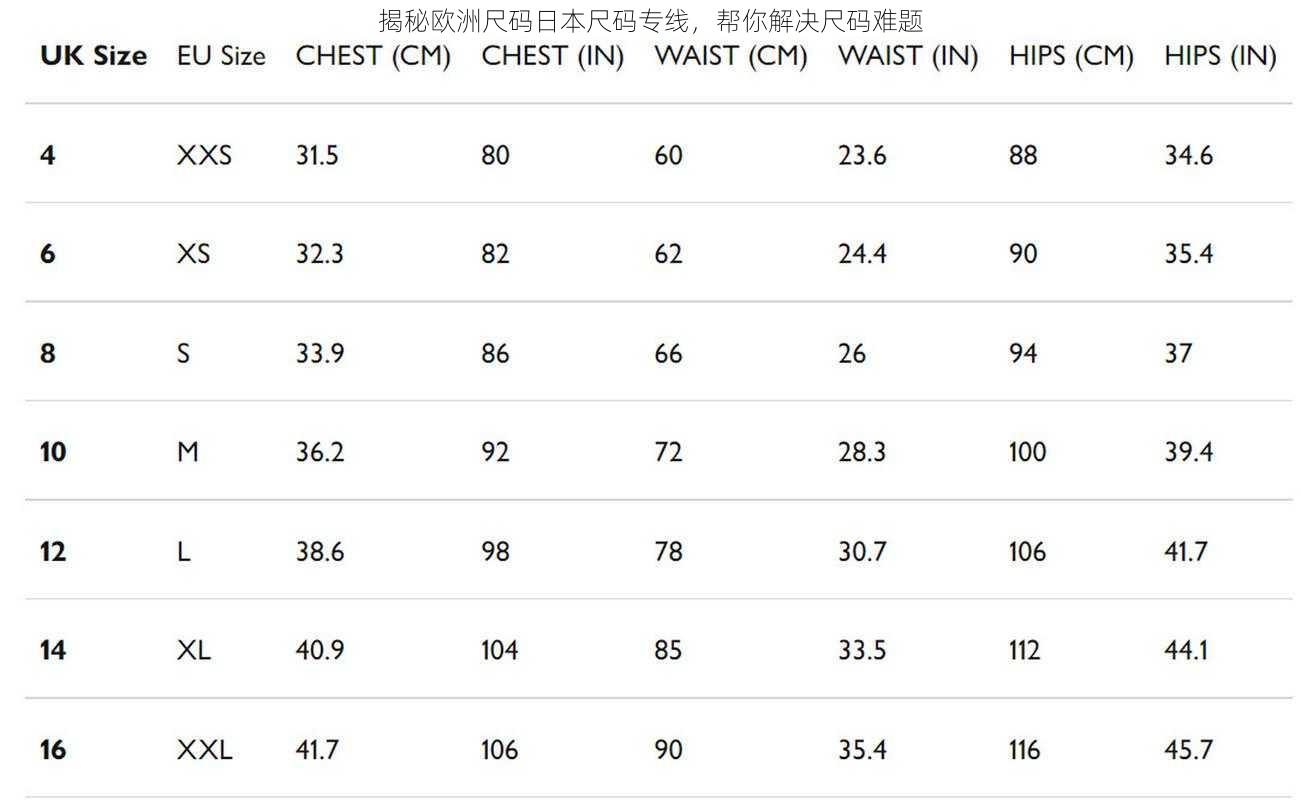Click hips value 45.7 in last row

pyautogui.click(x=1188, y=749)
